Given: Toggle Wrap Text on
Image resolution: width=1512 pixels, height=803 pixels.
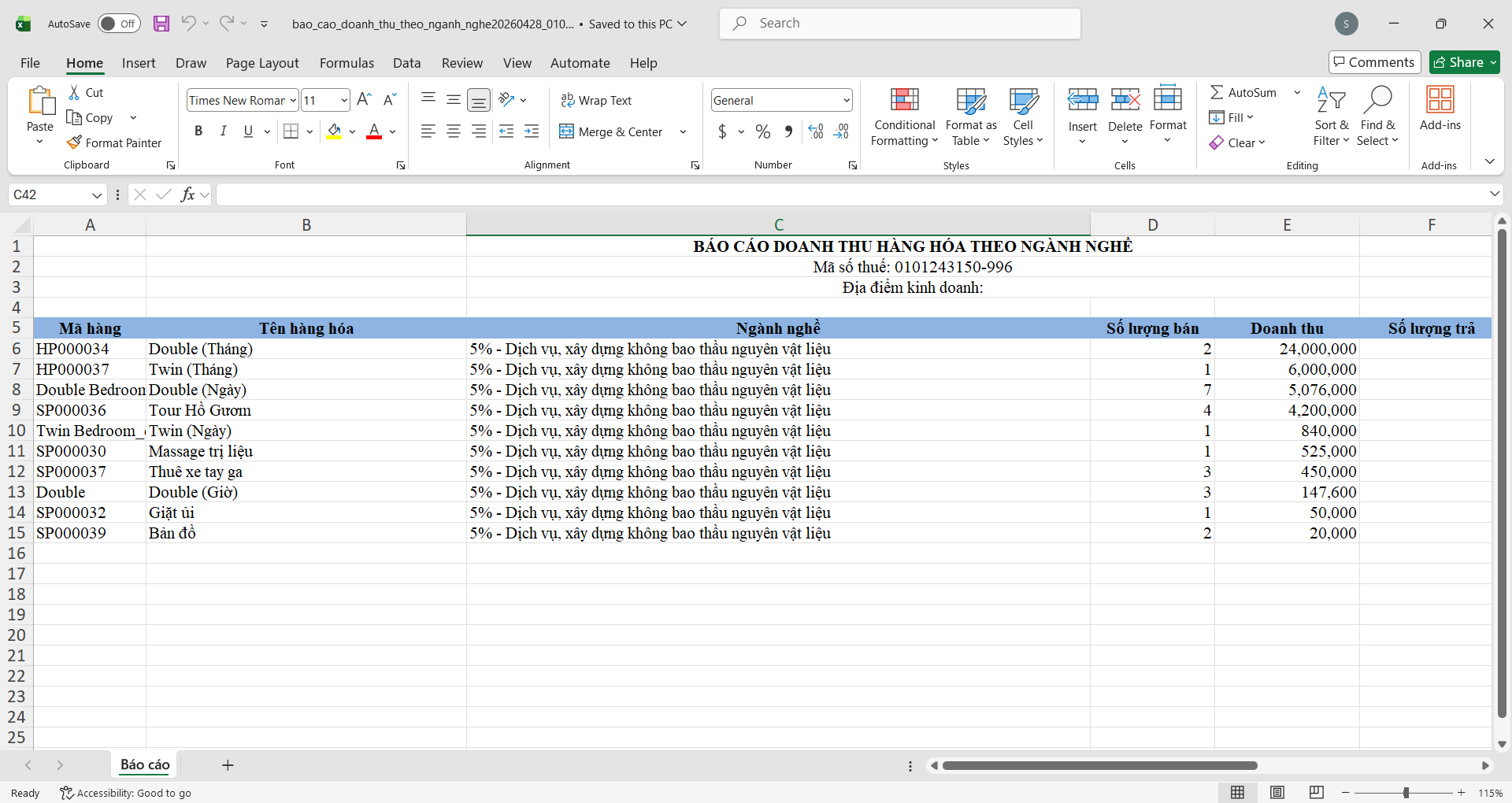Looking at the screenshot, I should [596, 100].
